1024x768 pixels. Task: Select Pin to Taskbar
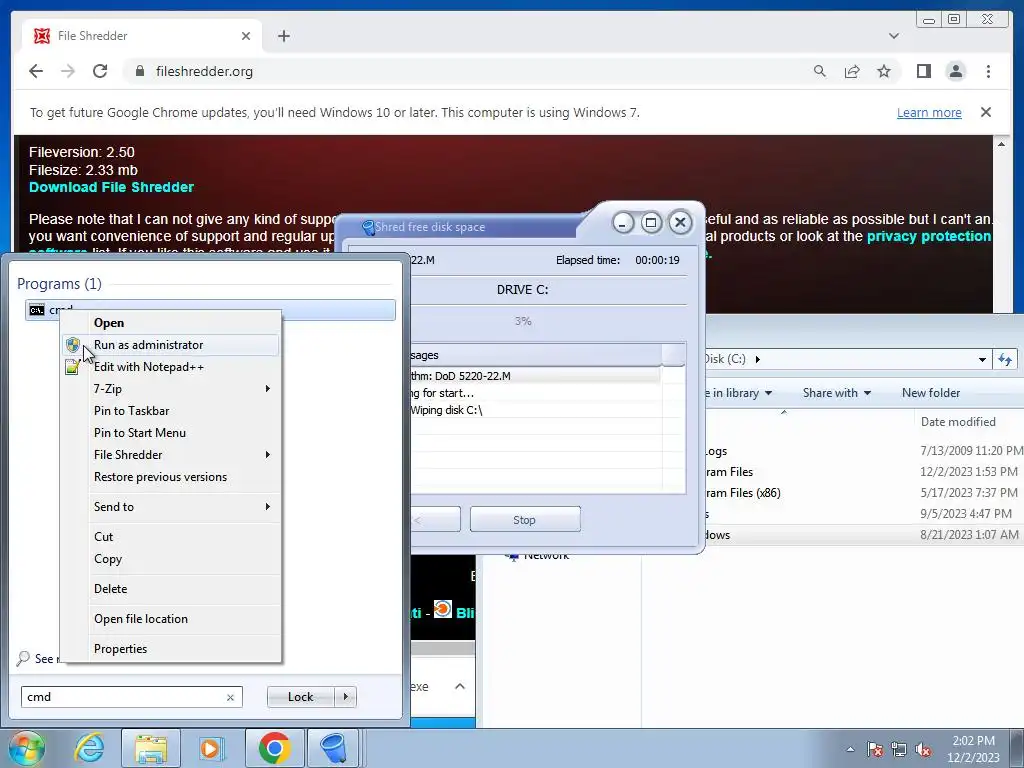[x=170, y=411]
